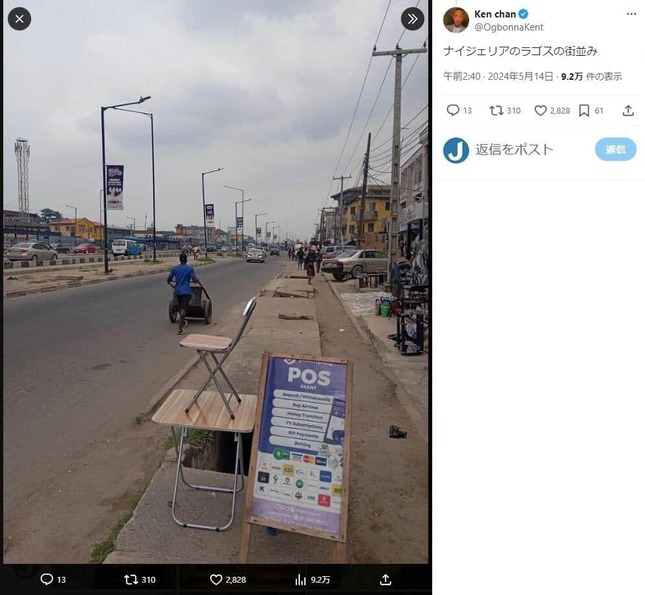This screenshot has height=595, width=645.
Task: Bookmark the tweet with bookmark icon
Action: [x=584, y=110]
